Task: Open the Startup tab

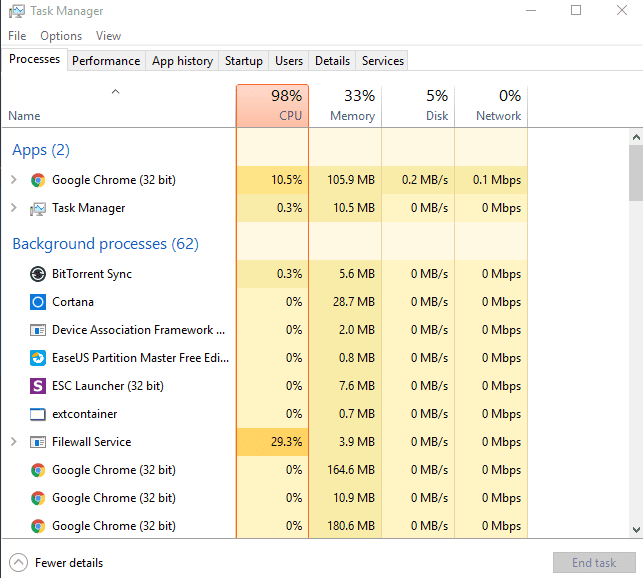Action: coord(244,61)
